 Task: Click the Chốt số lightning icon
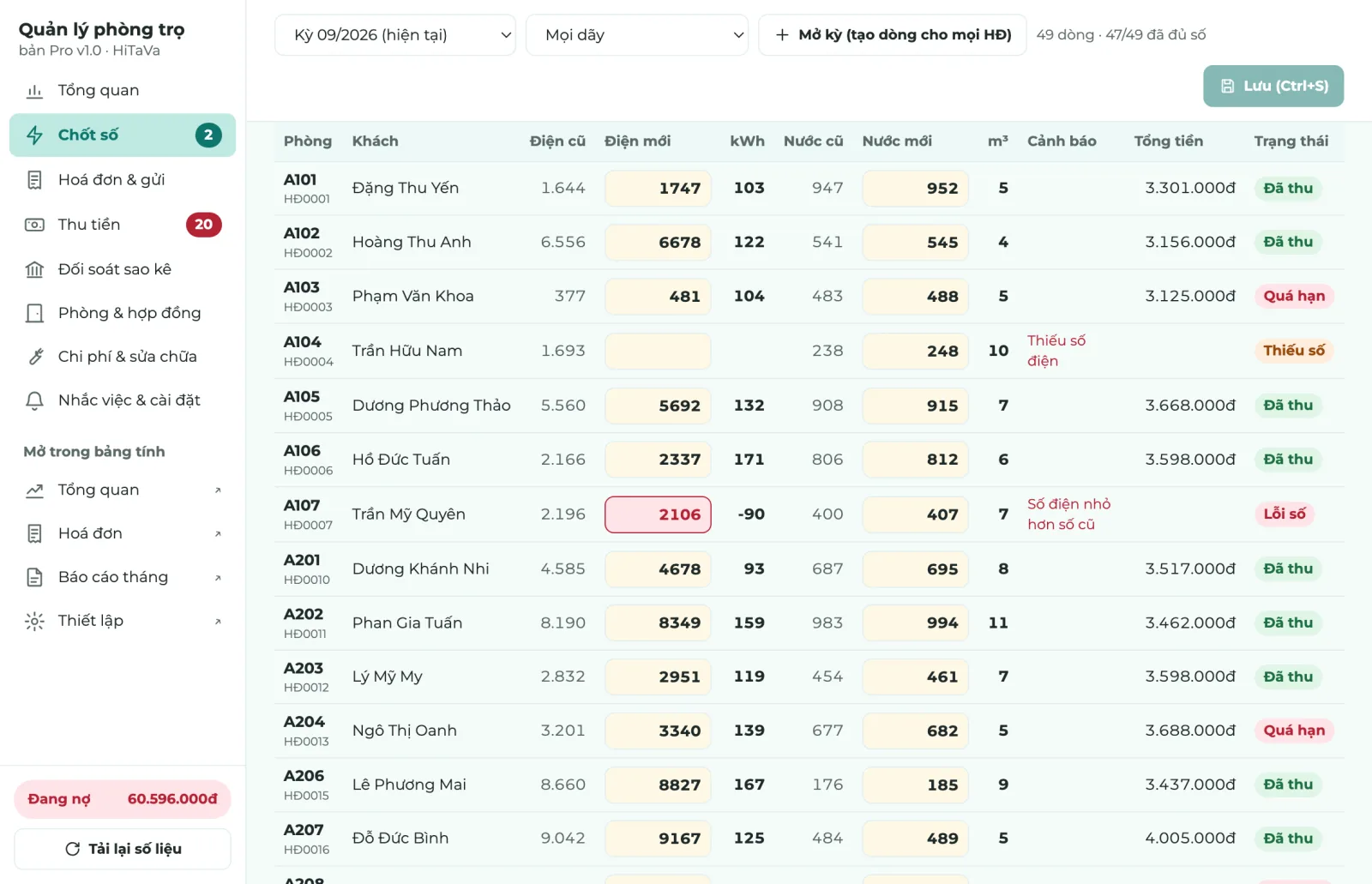(34, 135)
